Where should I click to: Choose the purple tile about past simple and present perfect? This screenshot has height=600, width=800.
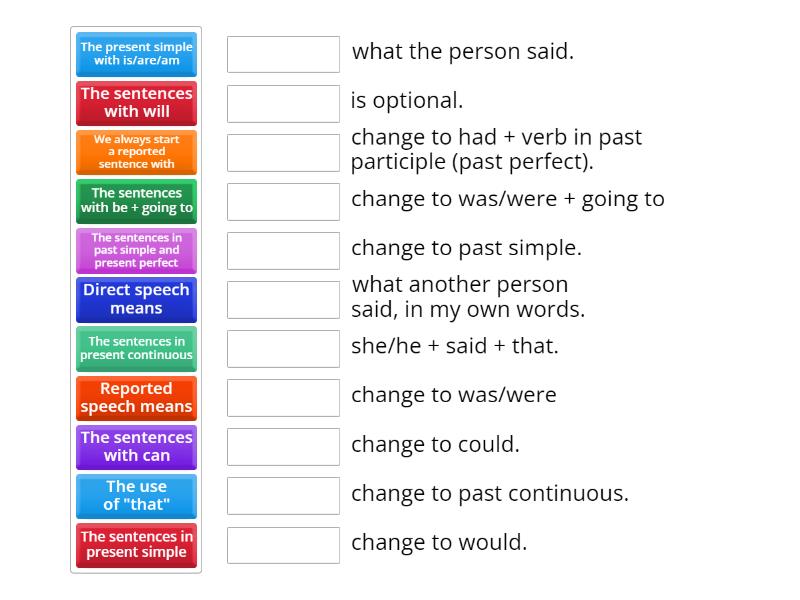(136, 250)
